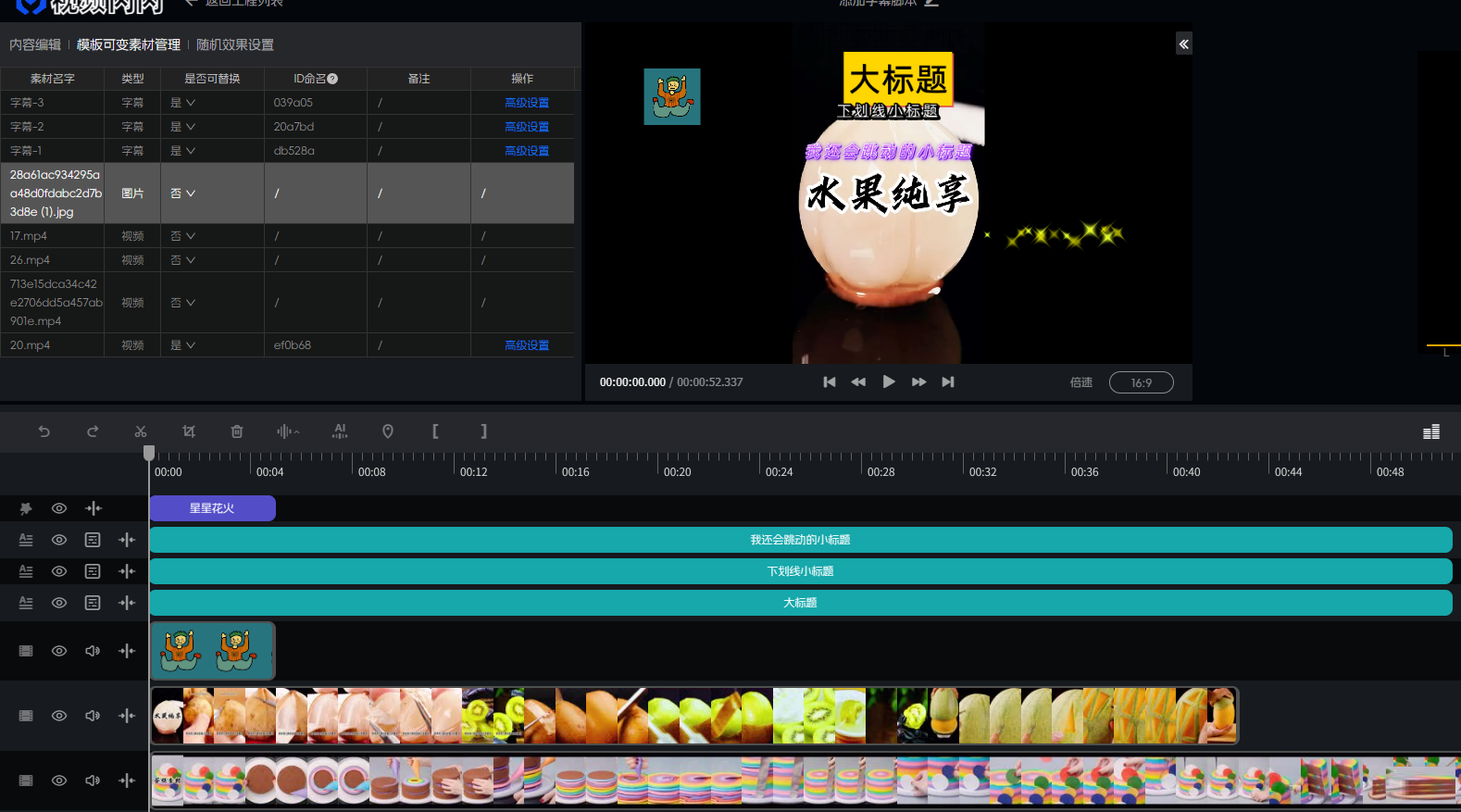Set the out-point right bracket
Viewport: 1461px width, 812px height.
coord(483,431)
